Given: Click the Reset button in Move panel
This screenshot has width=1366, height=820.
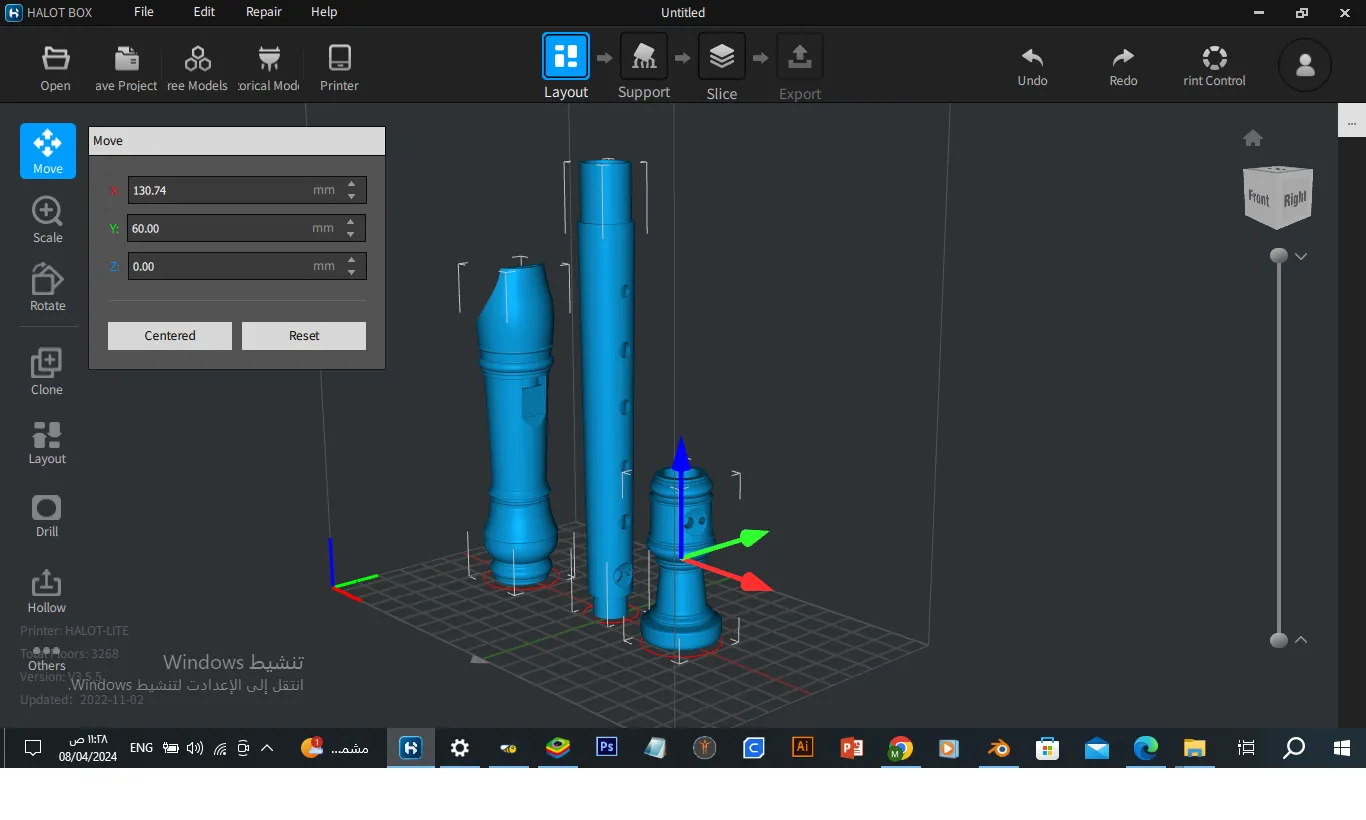Looking at the screenshot, I should tap(304, 336).
